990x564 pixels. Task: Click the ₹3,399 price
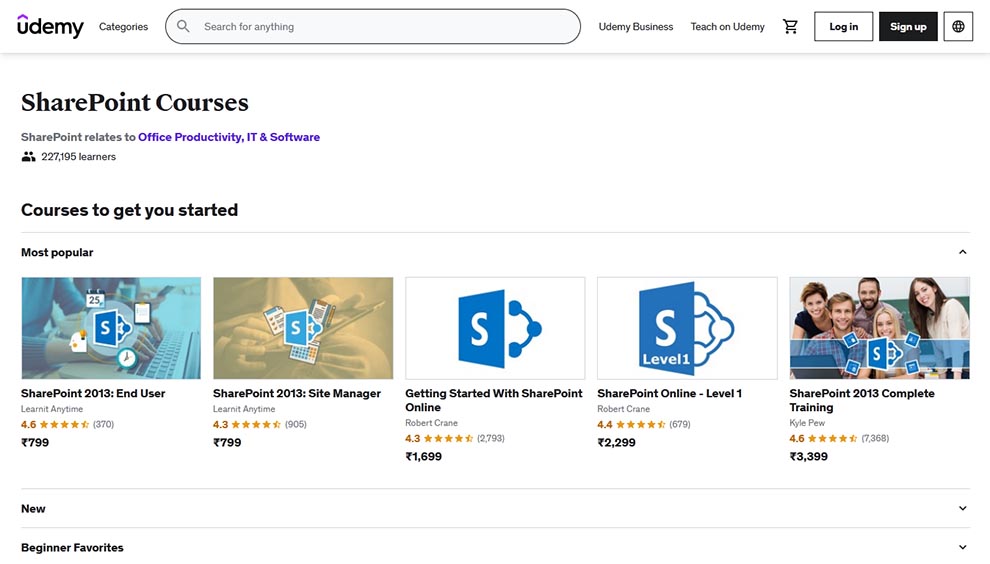click(808, 457)
